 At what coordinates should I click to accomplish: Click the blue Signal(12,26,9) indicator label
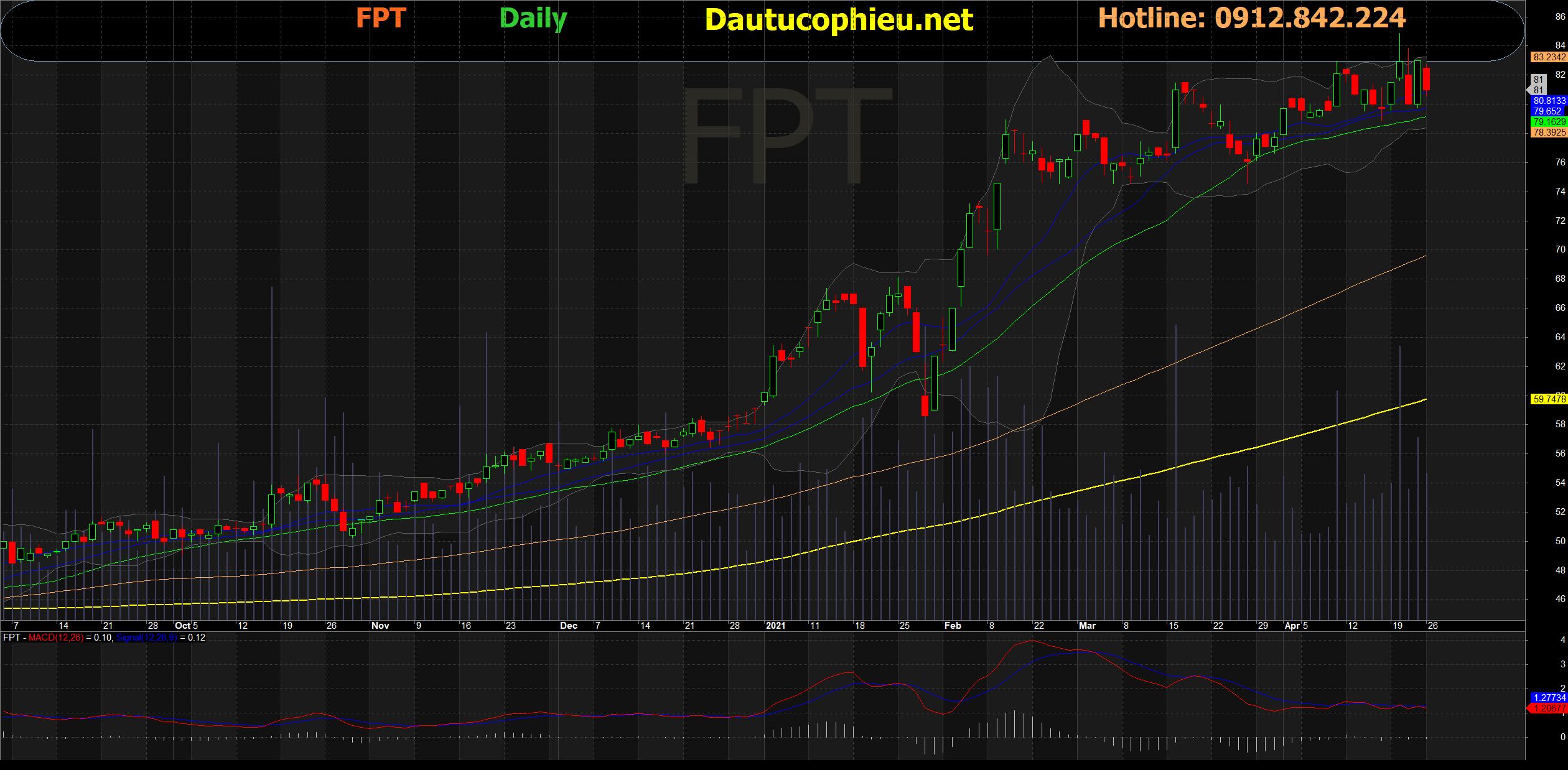tap(147, 638)
